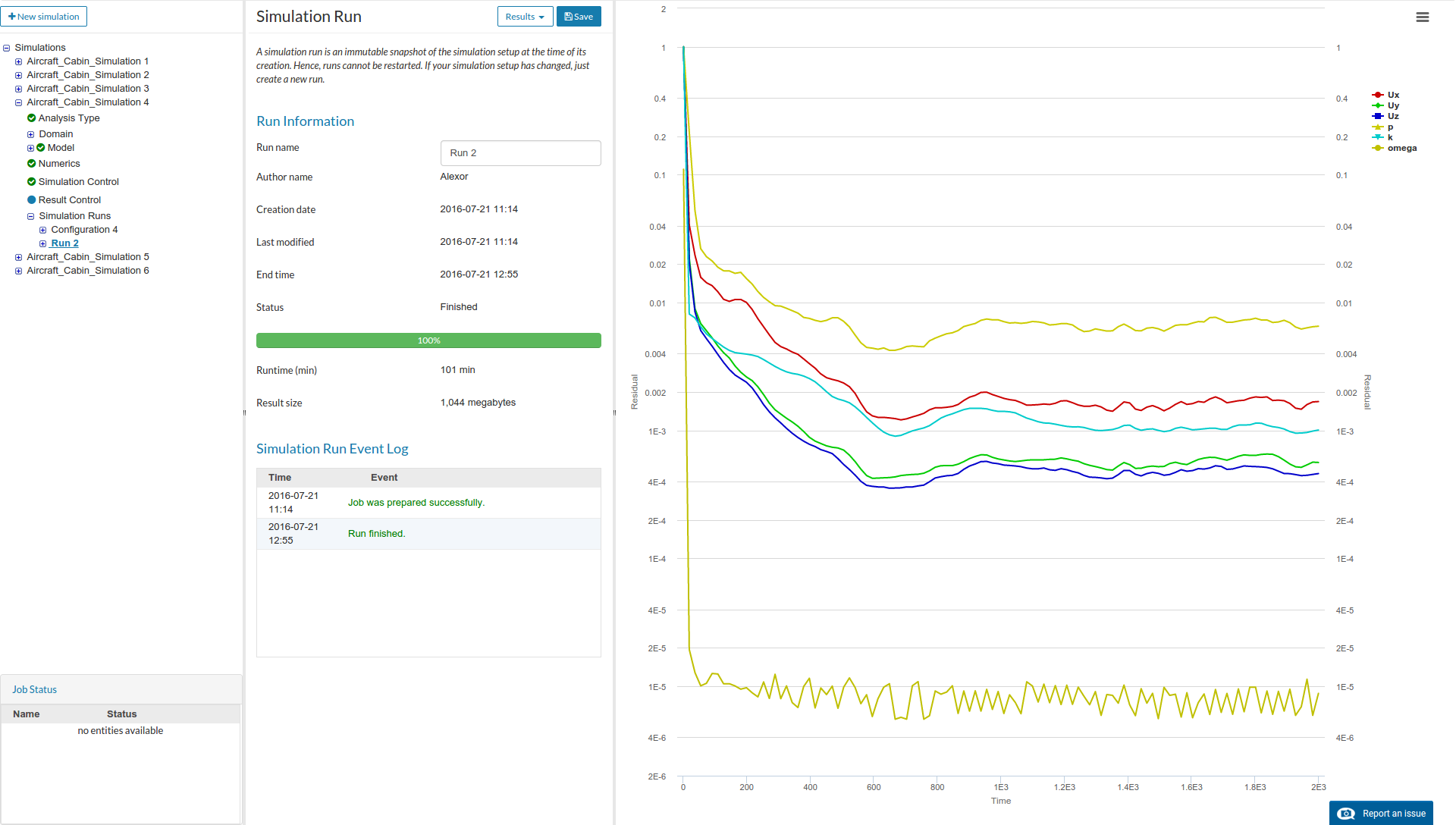Screen dimensions: 1456x825
Task: Click the Analysis Type green check icon
Action: pos(31,118)
